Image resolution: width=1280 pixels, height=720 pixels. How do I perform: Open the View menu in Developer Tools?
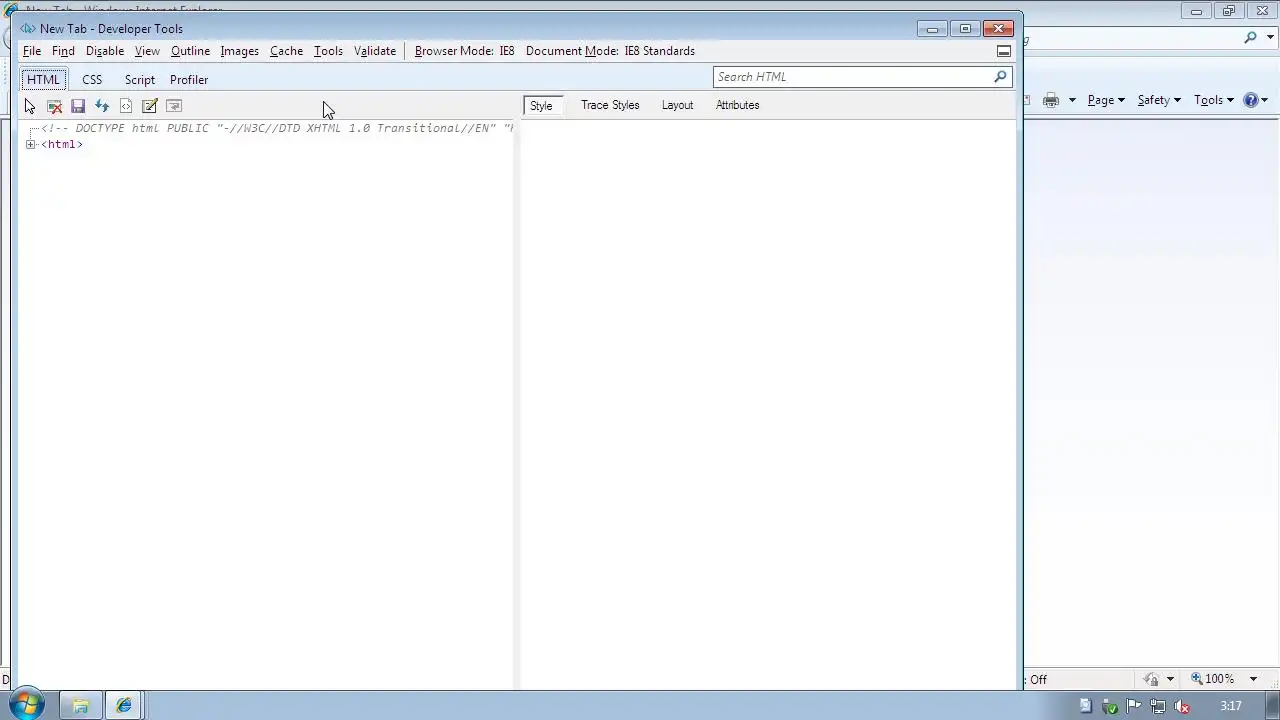tap(147, 51)
